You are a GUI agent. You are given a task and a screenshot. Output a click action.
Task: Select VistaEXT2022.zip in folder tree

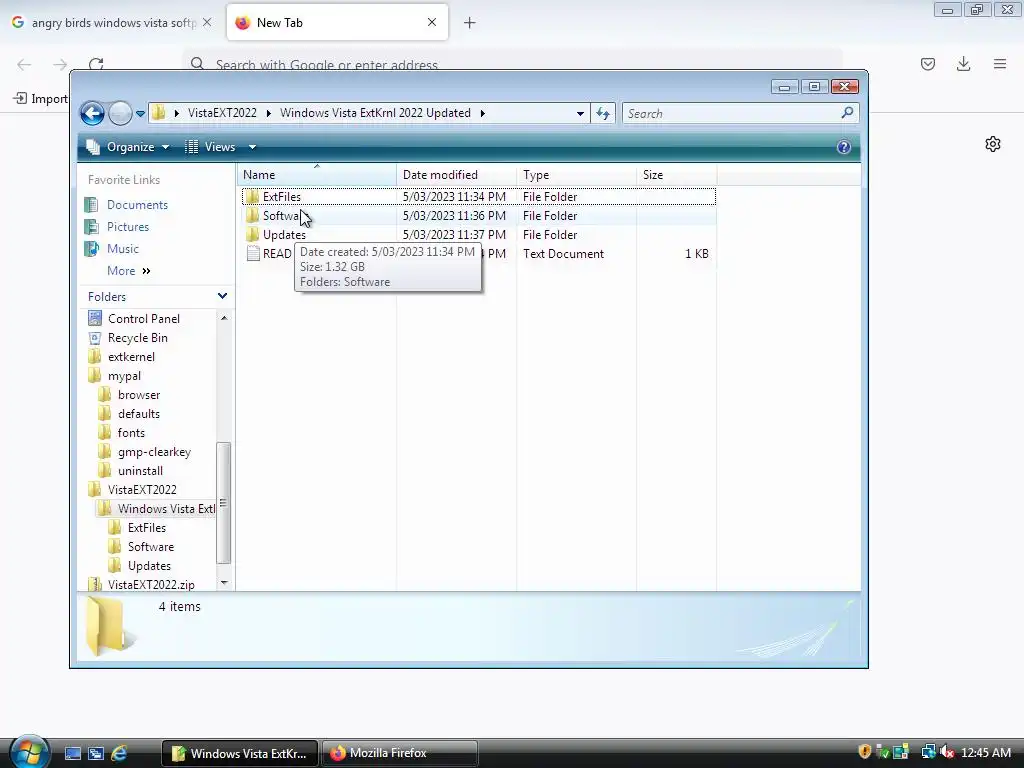pyautogui.click(x=151, y=584)
